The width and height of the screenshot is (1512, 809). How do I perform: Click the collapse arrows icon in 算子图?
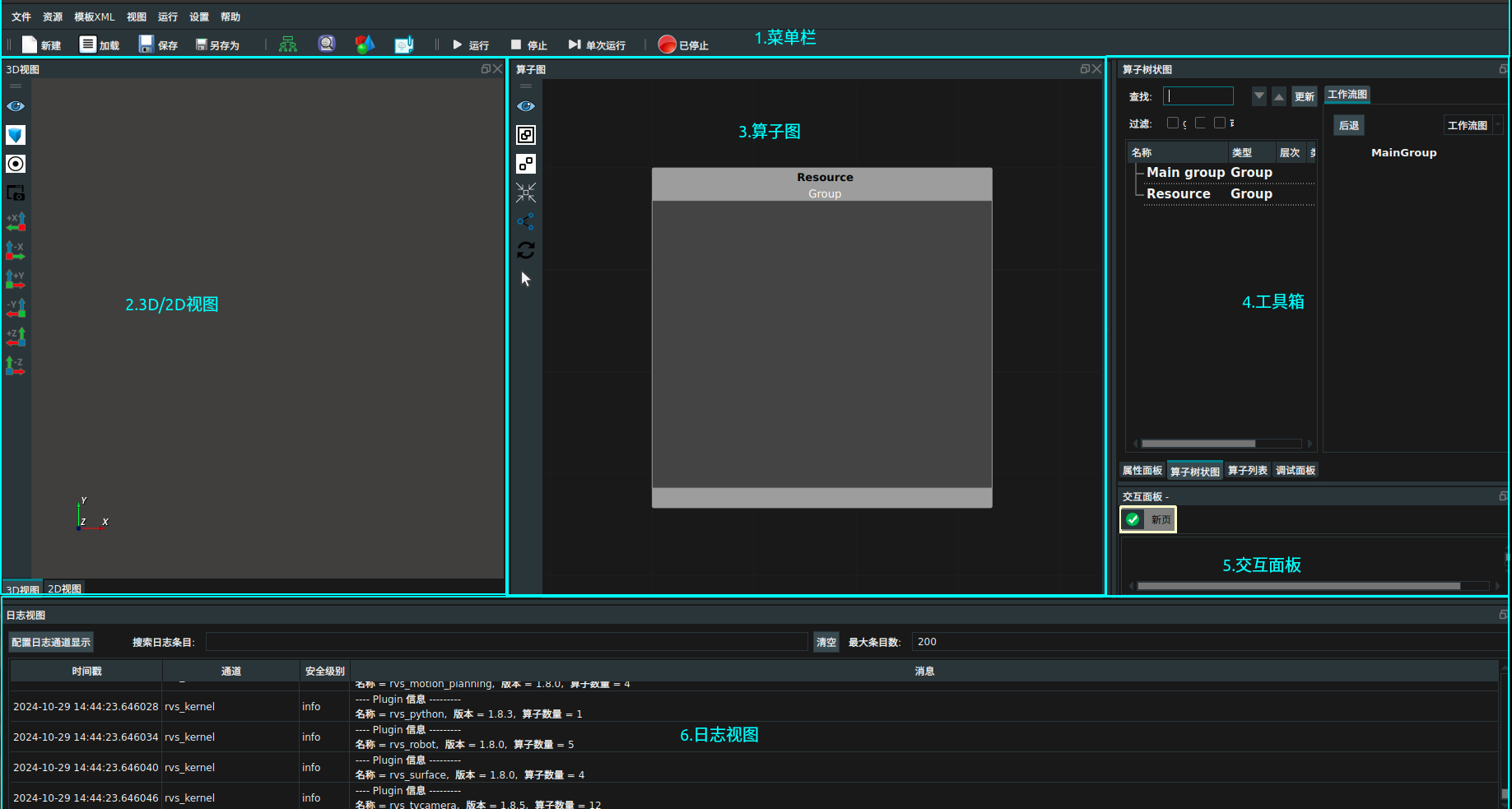[526, 193]
